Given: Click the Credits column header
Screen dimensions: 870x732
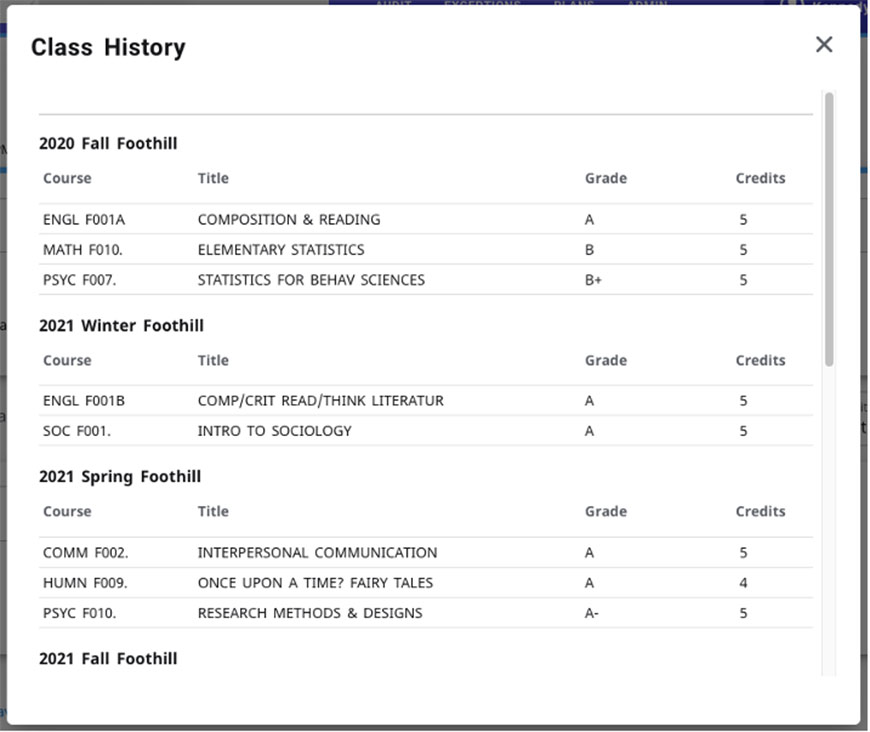Looking at the screenshot, I should tap(760, 178).
